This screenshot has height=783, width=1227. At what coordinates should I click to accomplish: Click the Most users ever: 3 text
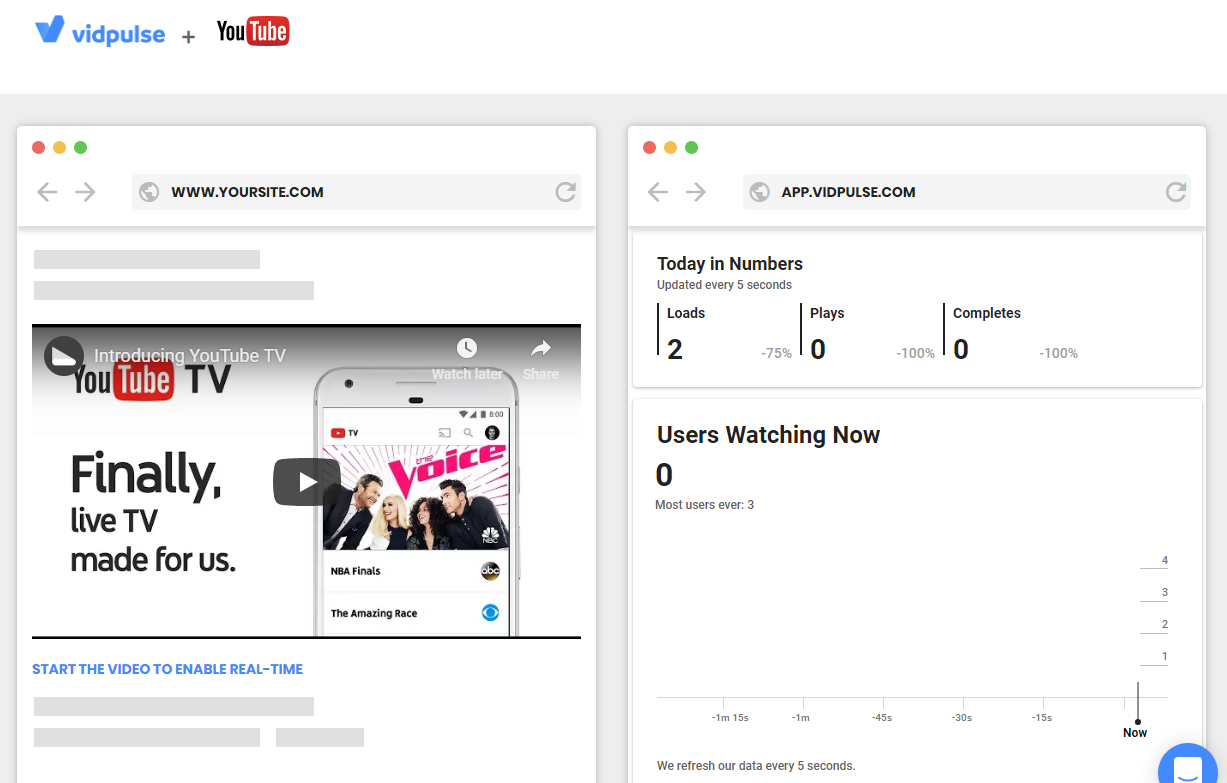(704, 504)
